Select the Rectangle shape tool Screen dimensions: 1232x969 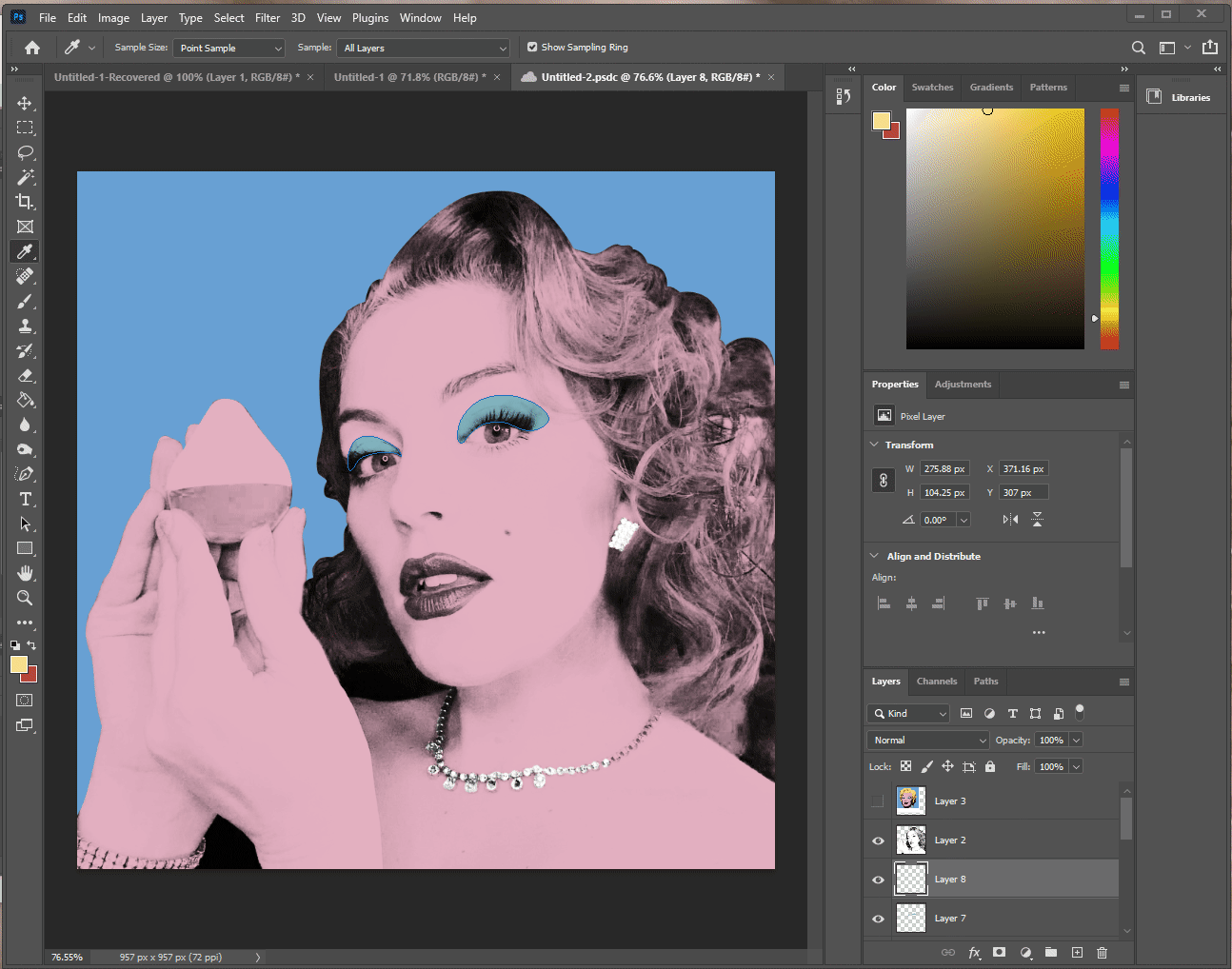25,548
